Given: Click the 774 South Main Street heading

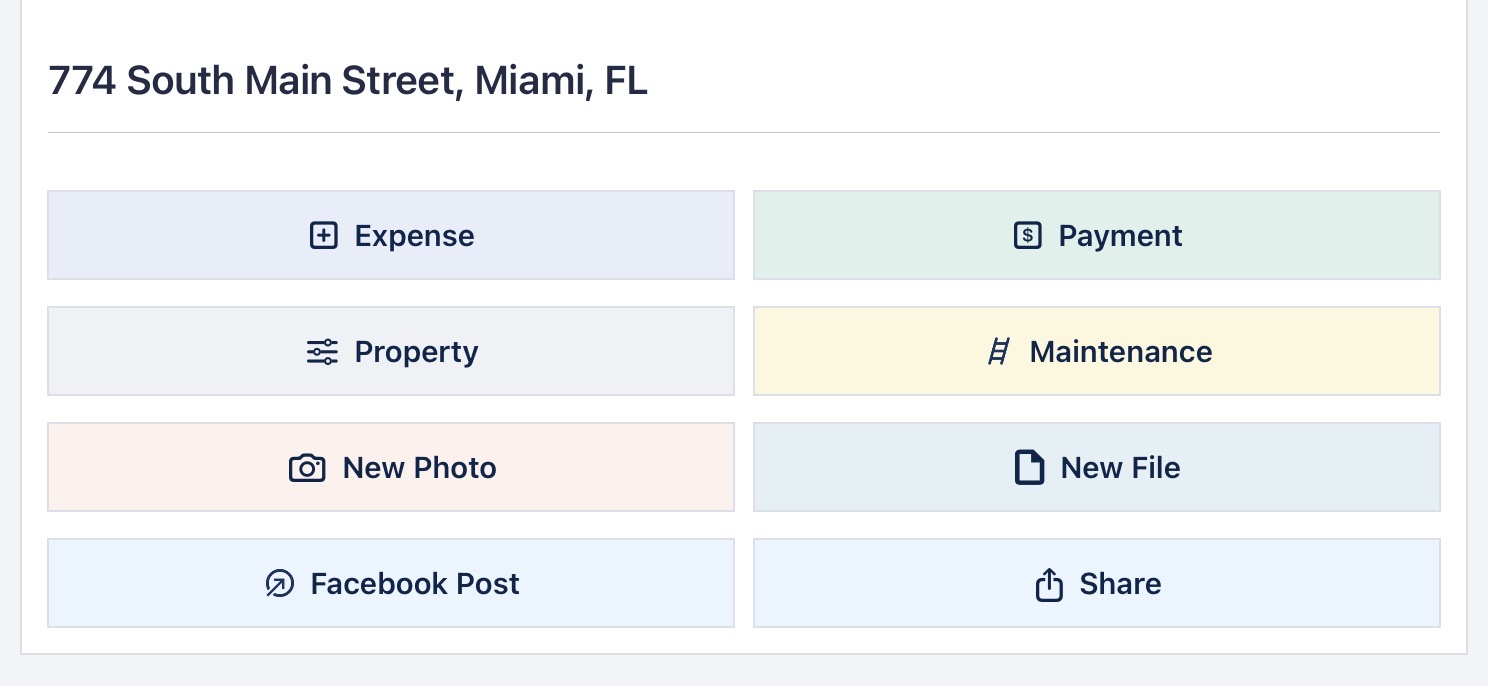Looking at the screenshot, I should 250,81.
